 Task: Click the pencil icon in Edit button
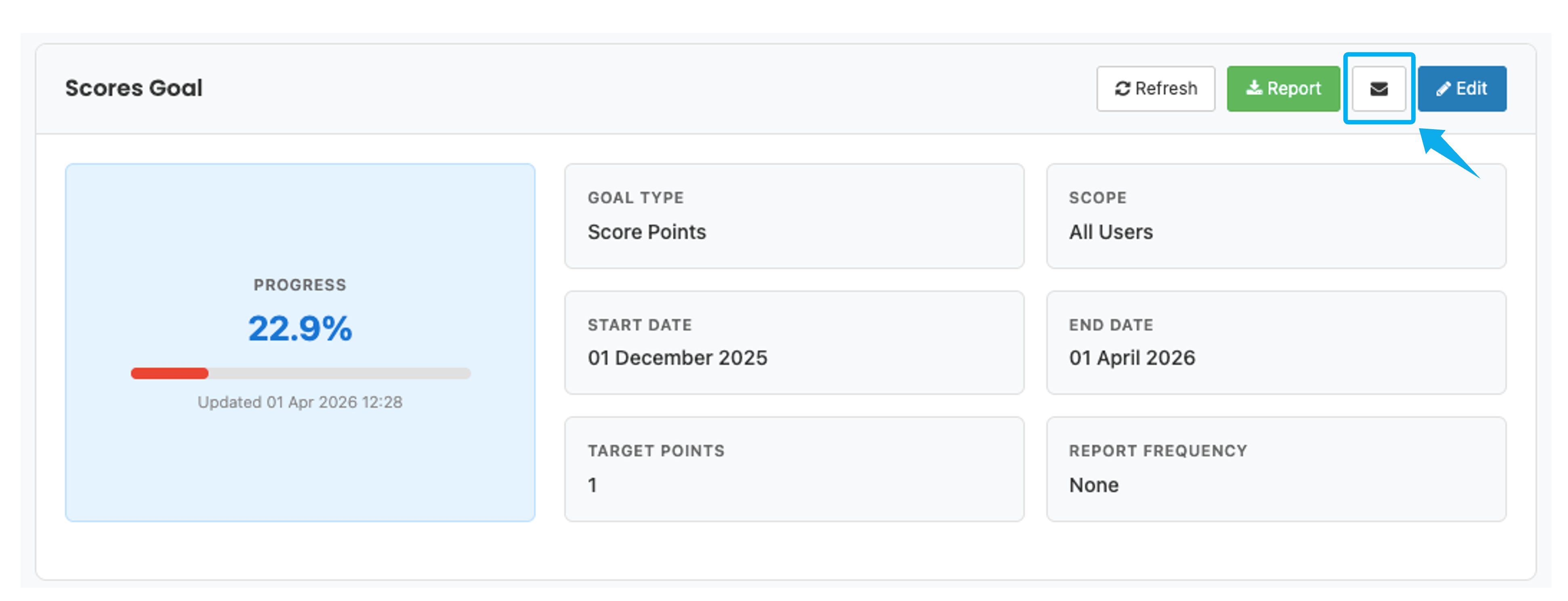coord(1443,90)
